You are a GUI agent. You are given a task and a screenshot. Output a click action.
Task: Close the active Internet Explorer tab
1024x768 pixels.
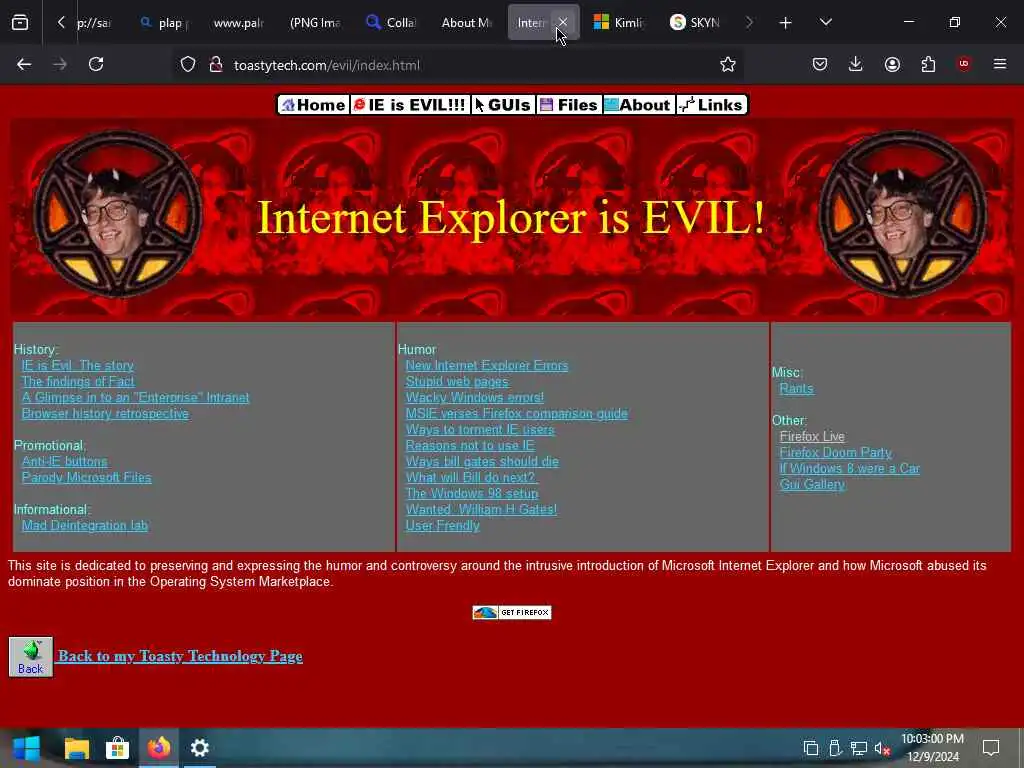562,23
